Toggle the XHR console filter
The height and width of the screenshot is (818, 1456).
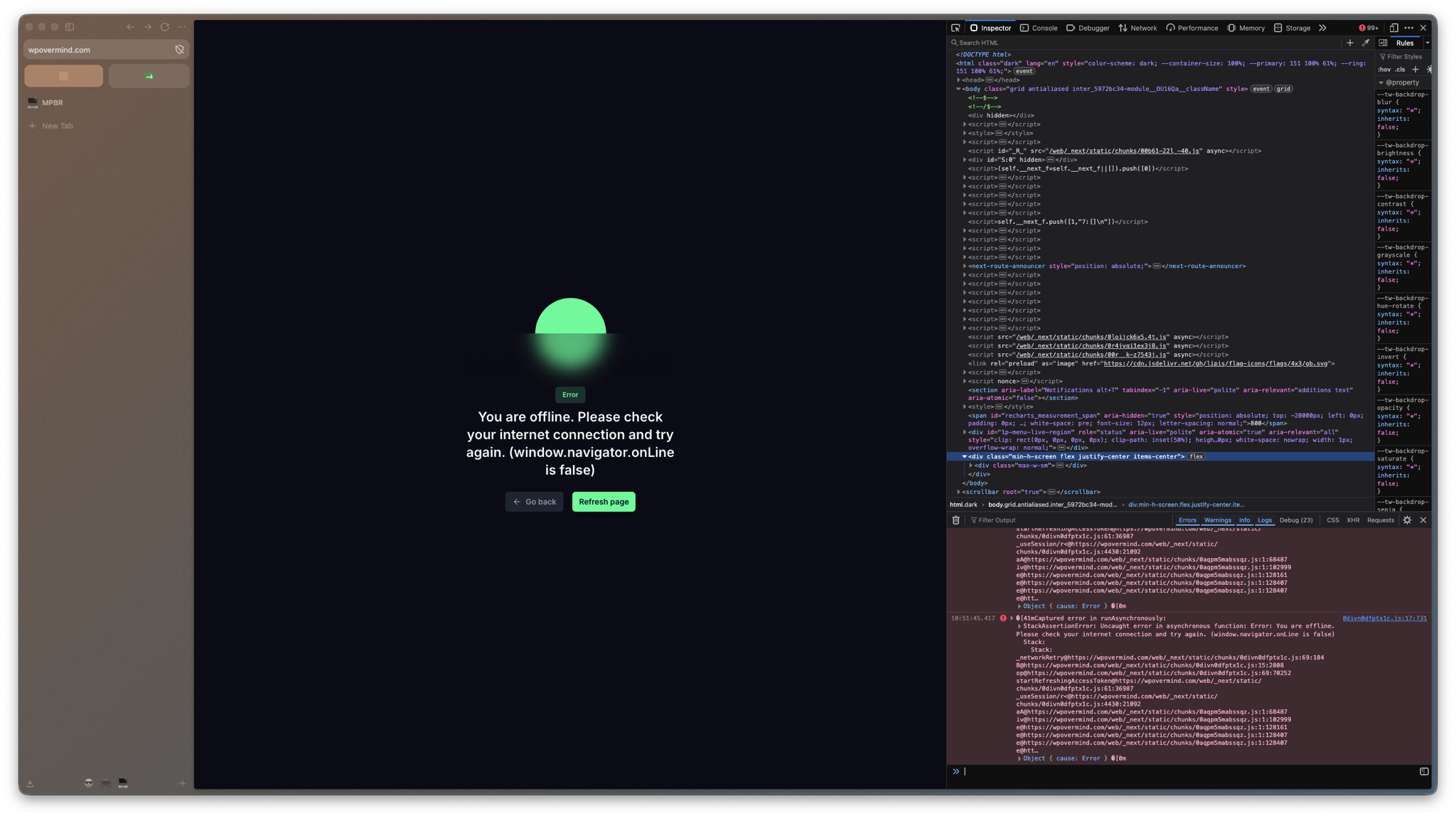pyautogui.click(x=1353, y=520)
